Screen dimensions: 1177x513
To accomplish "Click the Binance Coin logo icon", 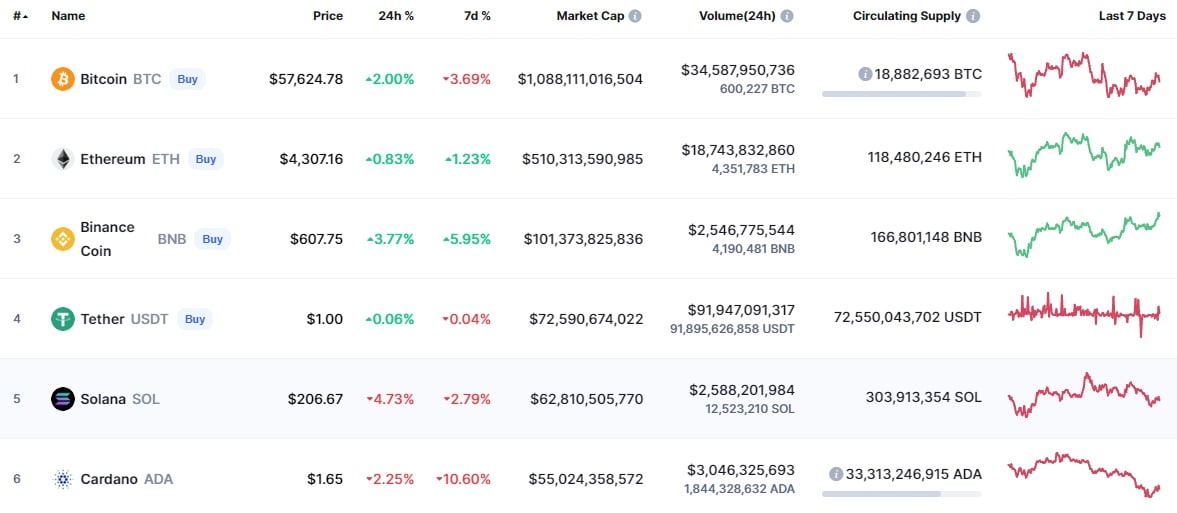I will (x=63, y=239).
